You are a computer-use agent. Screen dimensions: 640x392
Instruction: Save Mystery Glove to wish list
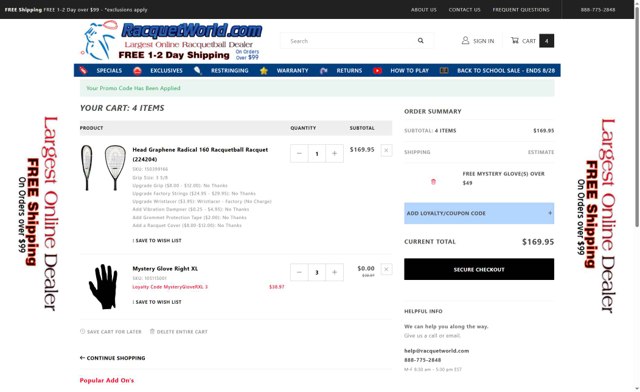[x=157, y=302]
